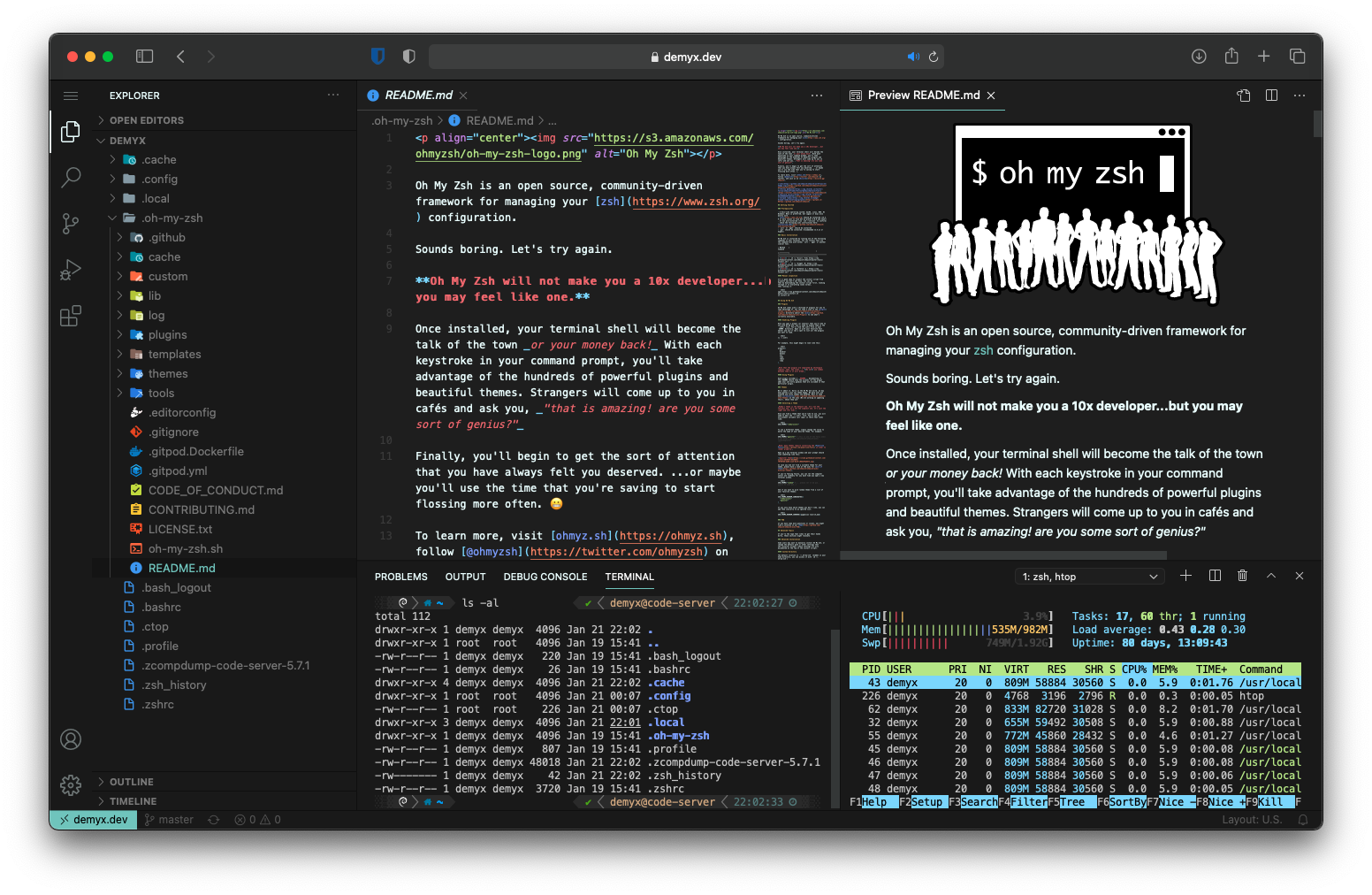Screen dimensions: 1372x895
Task: Maximize the panel size with caret icon
Action: click(1271, 576)
